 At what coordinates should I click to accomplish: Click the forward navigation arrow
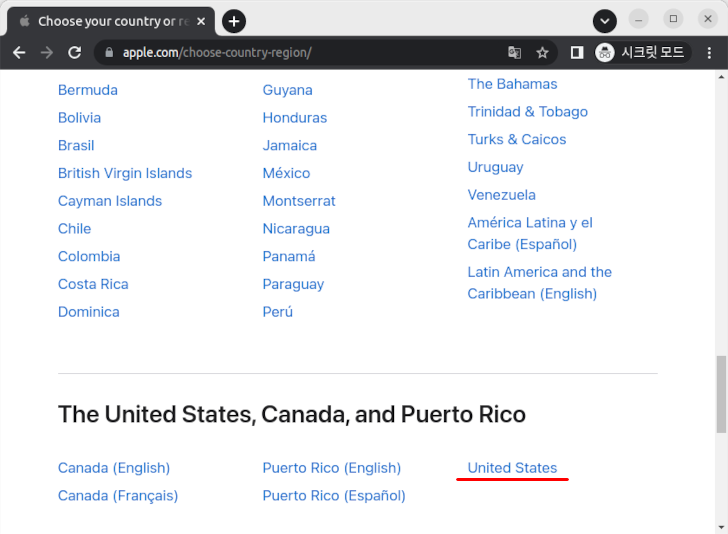(x=46, y=52)
